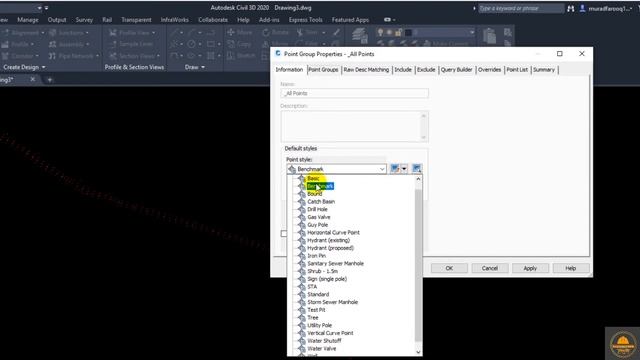Screen dimensions: 640x360
Task: Switch to the Point List tab
Action: 517,70
